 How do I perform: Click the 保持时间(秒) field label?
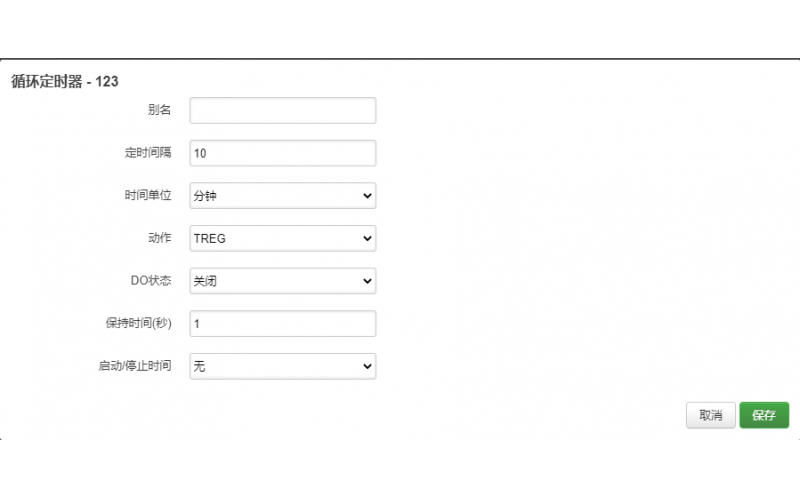(x=138, y=324)
